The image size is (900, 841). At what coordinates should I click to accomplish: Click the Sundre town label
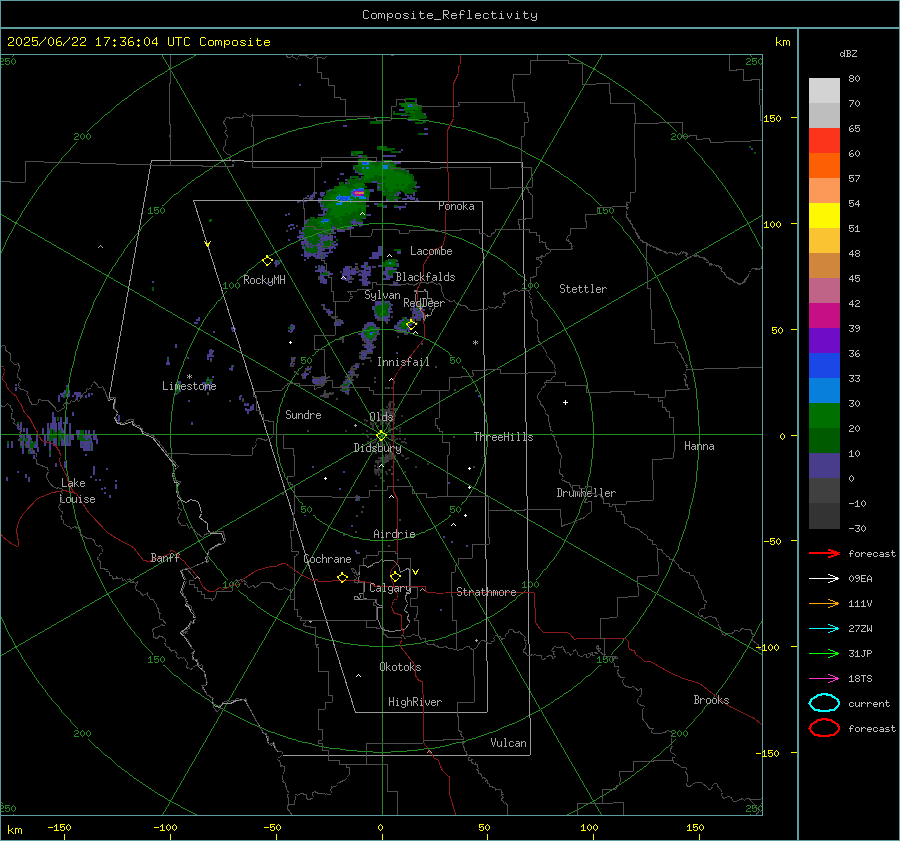(x=303, y=415)
